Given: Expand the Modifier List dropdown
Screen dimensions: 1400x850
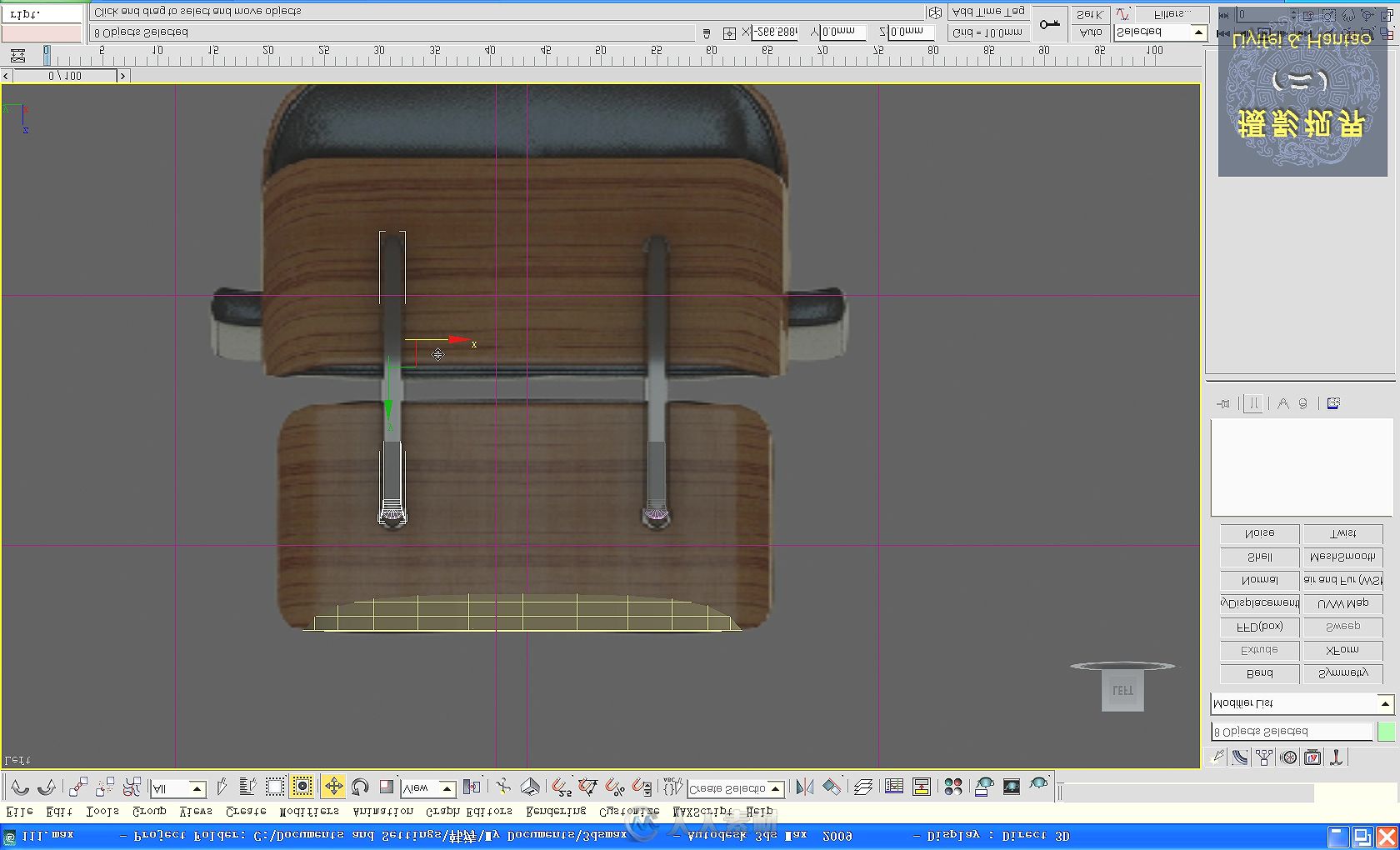Looking at the screenshot, I should 1302,703.
